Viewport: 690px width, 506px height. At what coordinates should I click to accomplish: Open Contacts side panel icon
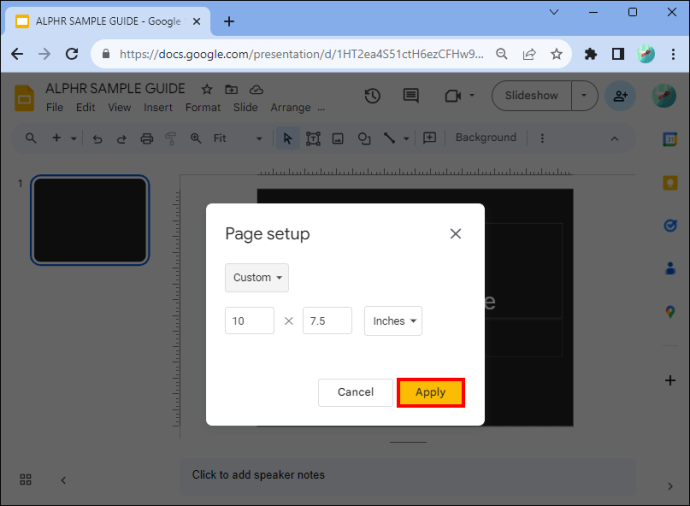coord(670,268)
